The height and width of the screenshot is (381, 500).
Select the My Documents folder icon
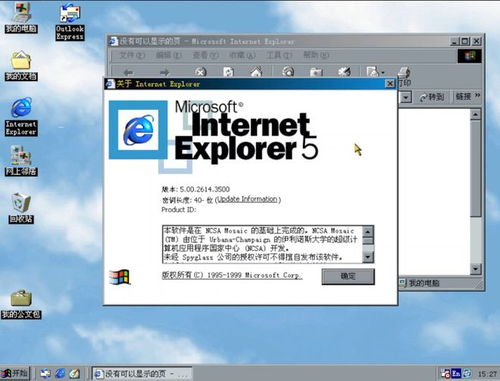click(x=21, y=65)
